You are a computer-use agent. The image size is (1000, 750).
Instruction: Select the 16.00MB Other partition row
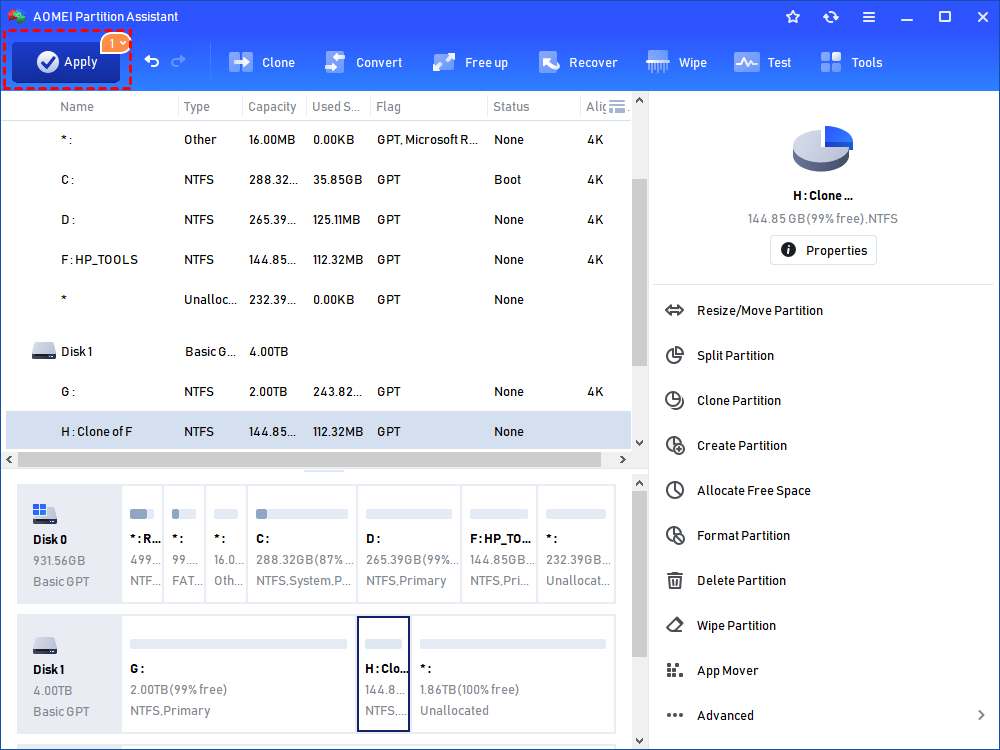(318, 140)
